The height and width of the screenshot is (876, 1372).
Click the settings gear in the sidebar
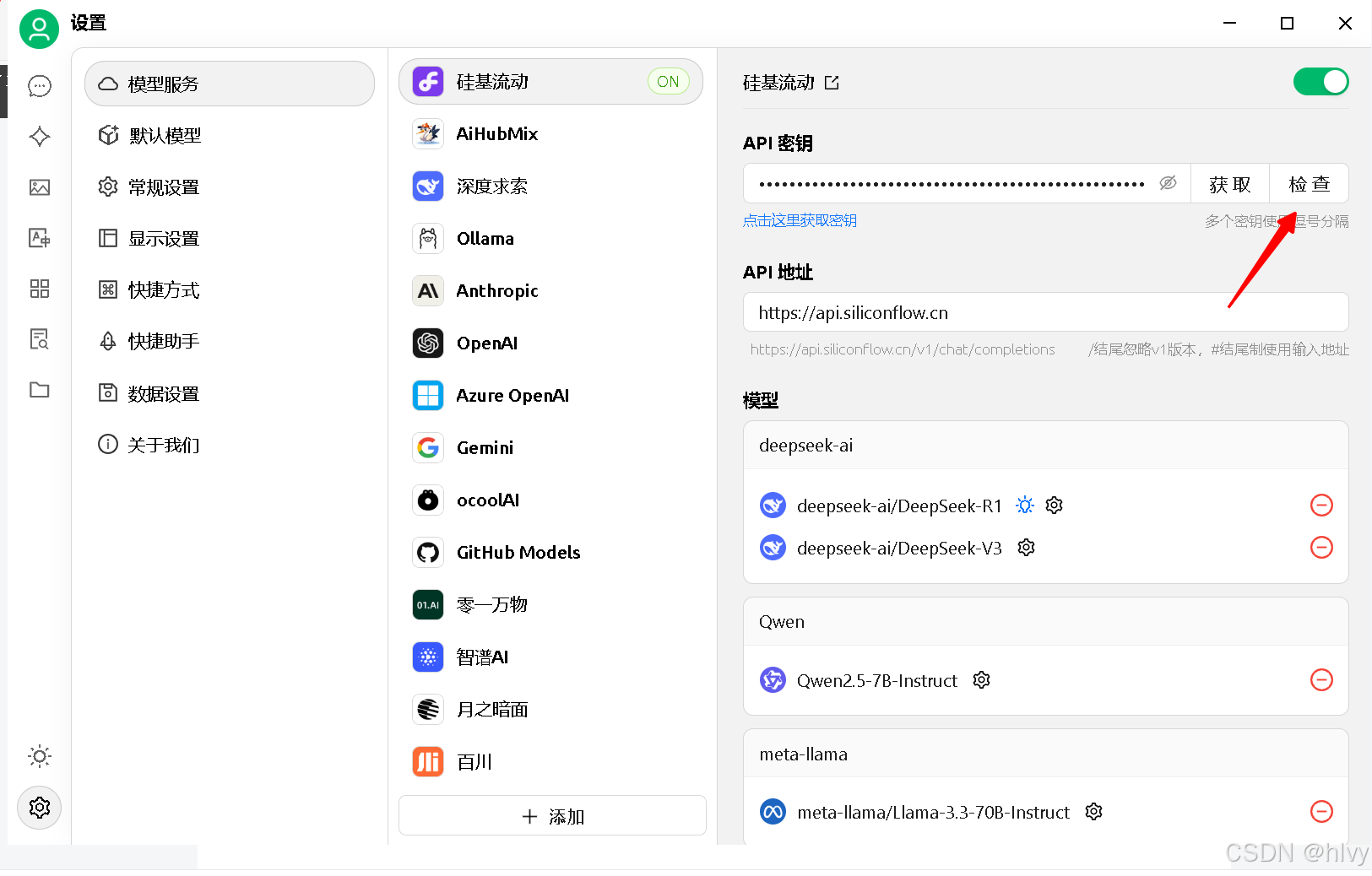point(40,808)
